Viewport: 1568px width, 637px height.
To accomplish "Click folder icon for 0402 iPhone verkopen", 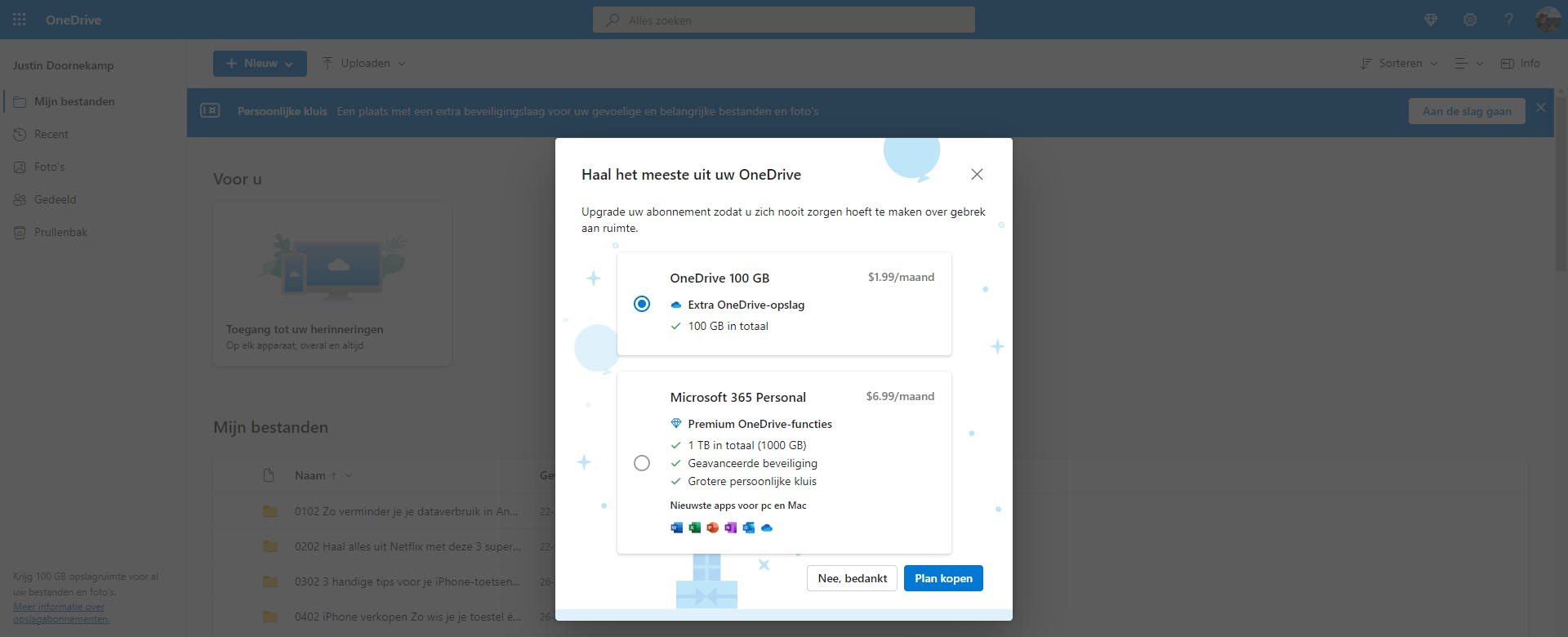I will coord(270,617).
